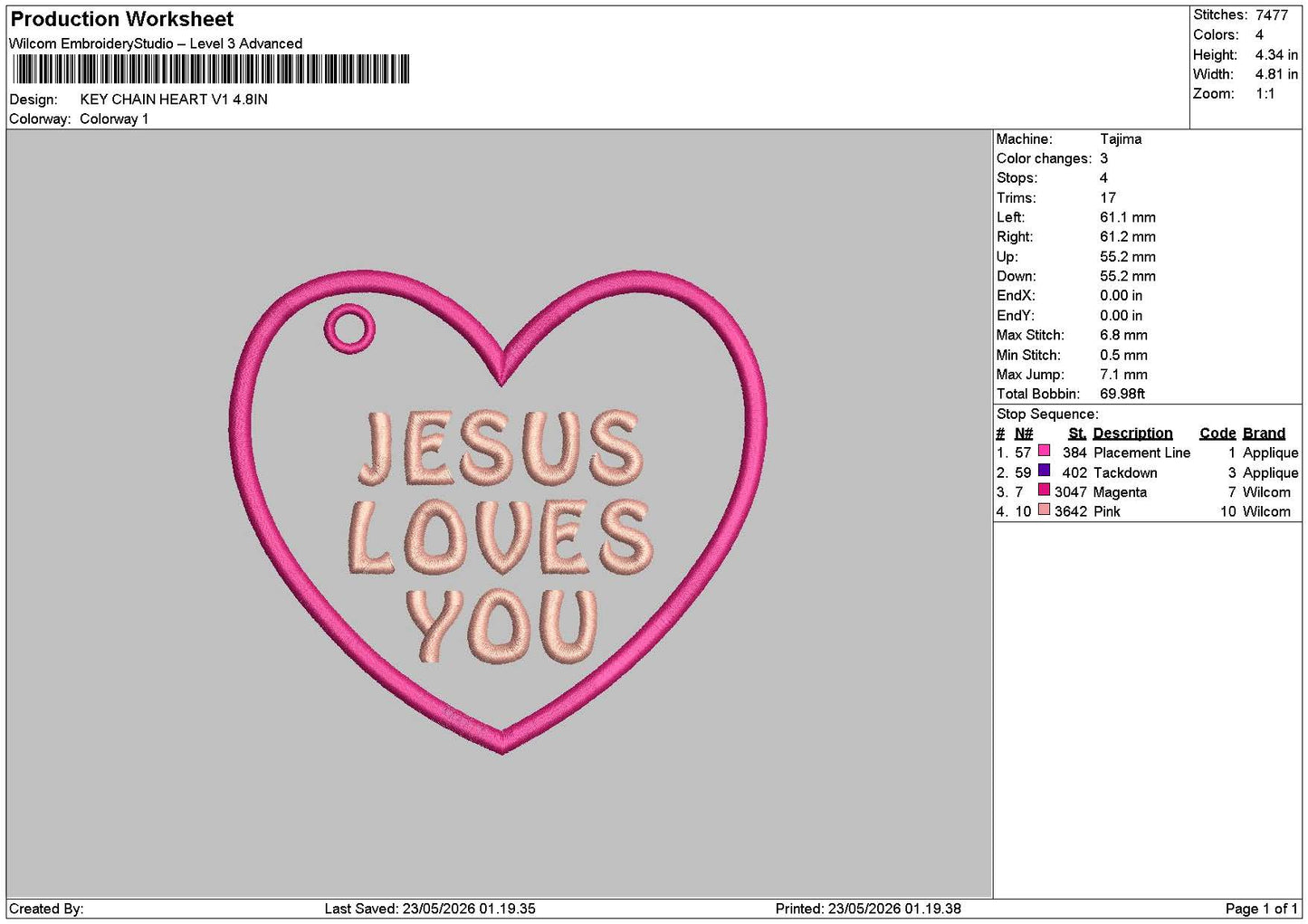Click the Machine value 'Tajima'
This screenshot has height=924, width=1308.
pyautogui.click(x=1121, y=139)
